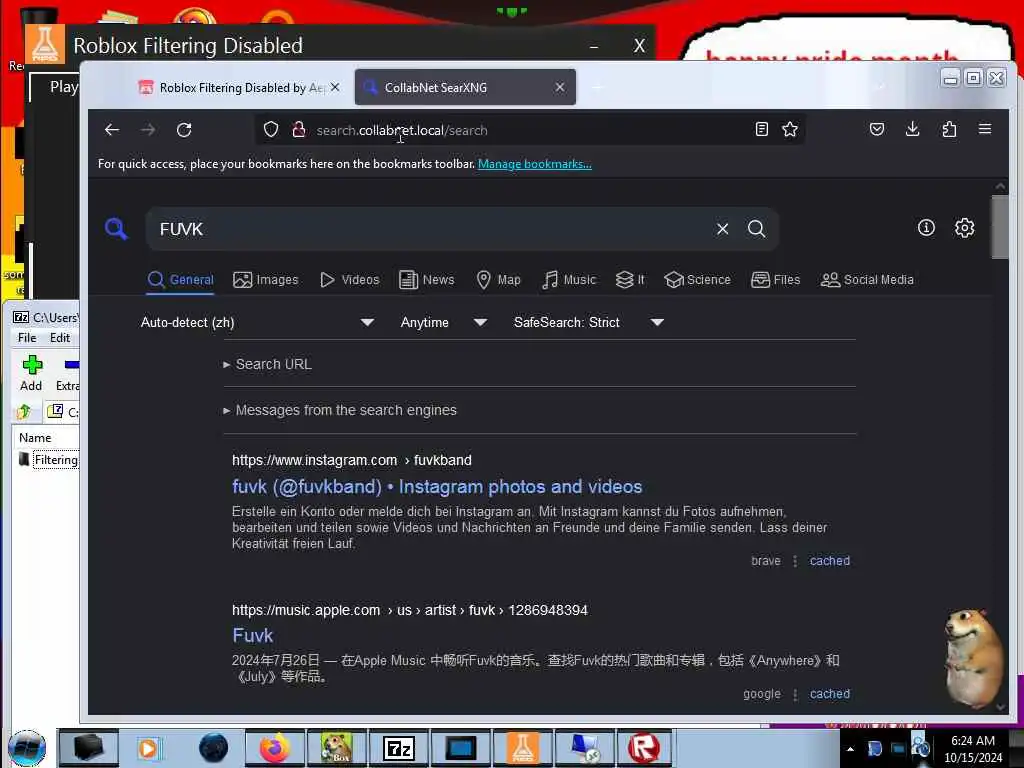This screenshot has height=768, width=1024.
Task: Open the SafeSearch: Strict dropdown
Action: (x=588, y=322)
